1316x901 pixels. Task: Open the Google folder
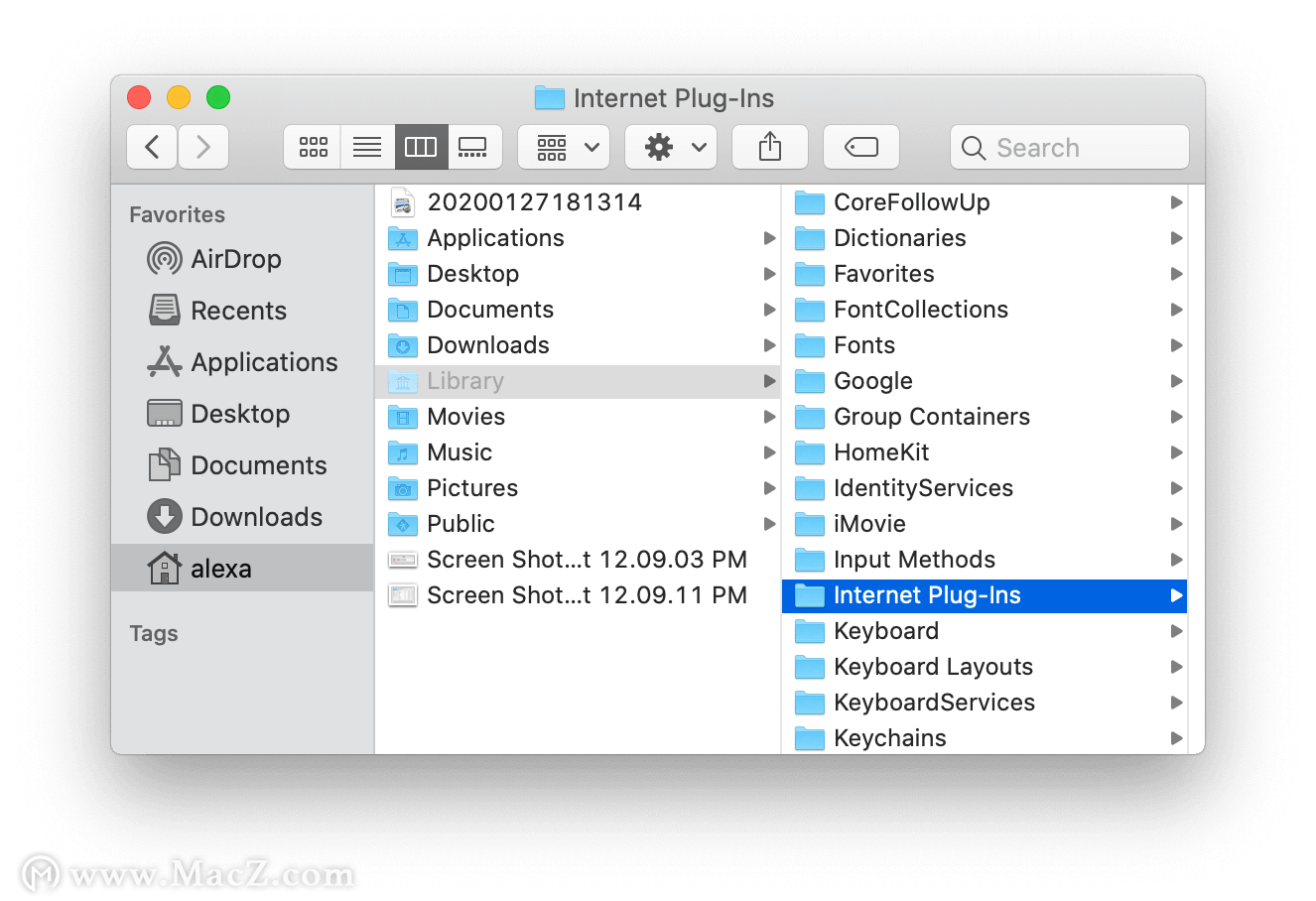(985, 381)
